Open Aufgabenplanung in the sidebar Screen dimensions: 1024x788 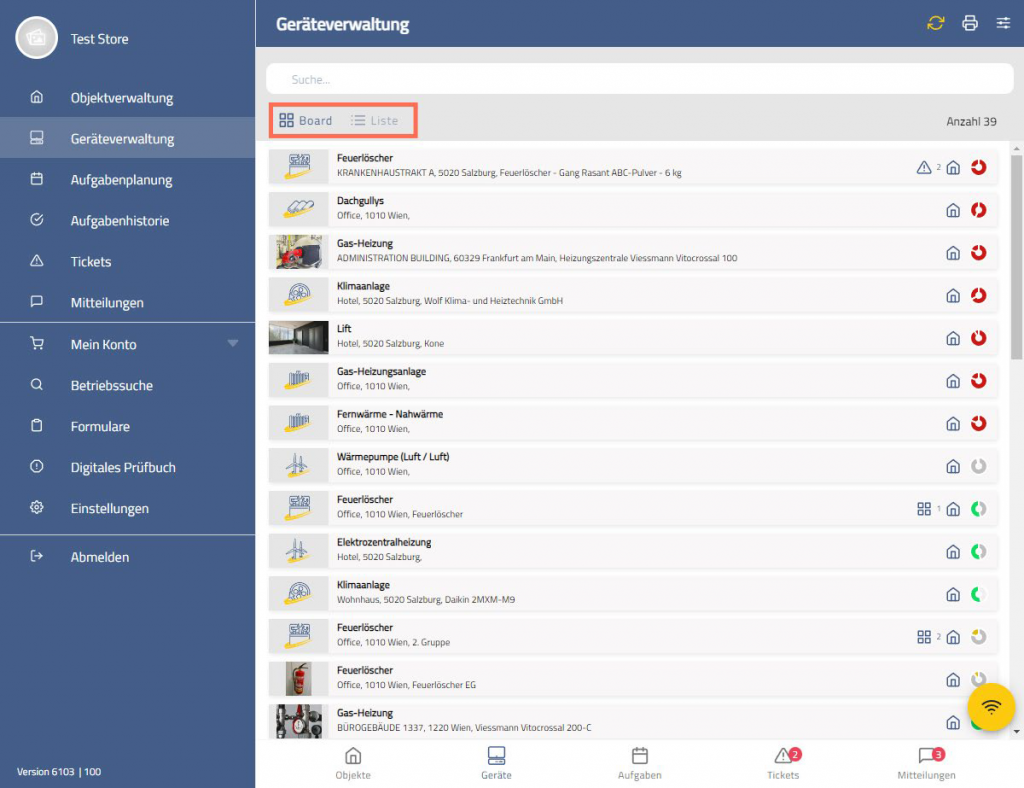click(x=121, y=180)
